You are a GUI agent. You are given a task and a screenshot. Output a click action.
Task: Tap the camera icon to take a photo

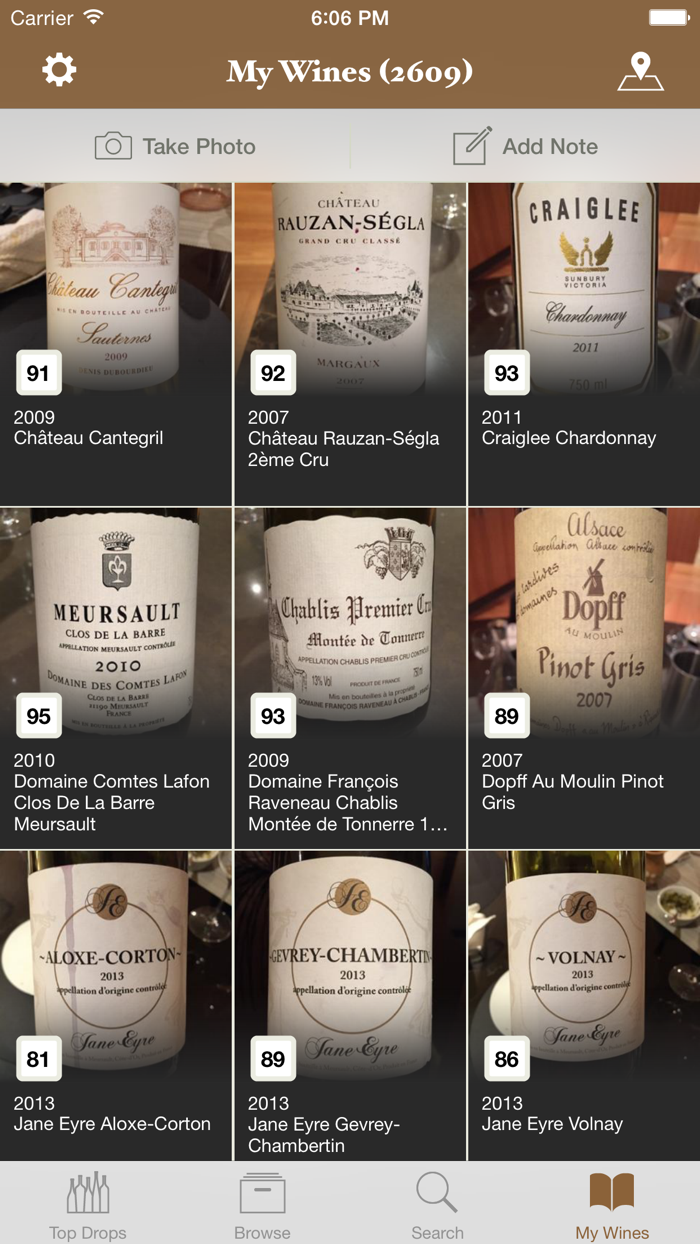tap(113, 146)
